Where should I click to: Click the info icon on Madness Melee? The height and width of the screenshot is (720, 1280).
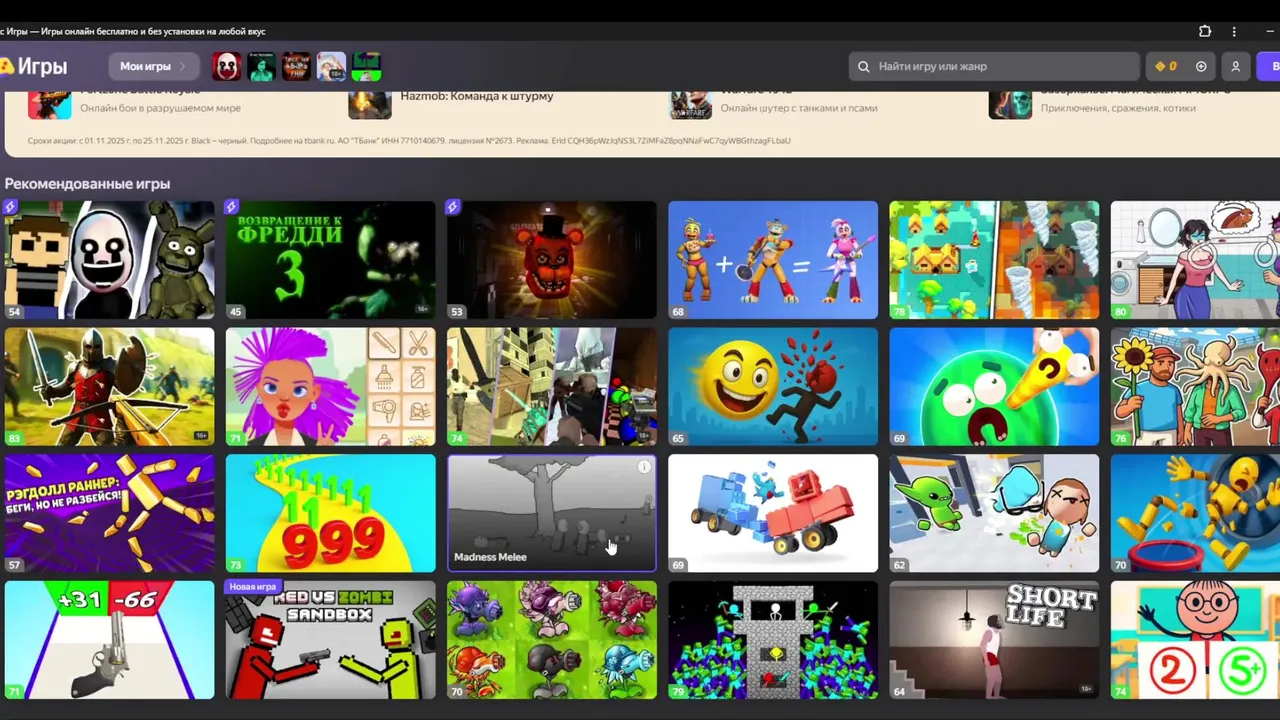644,467
